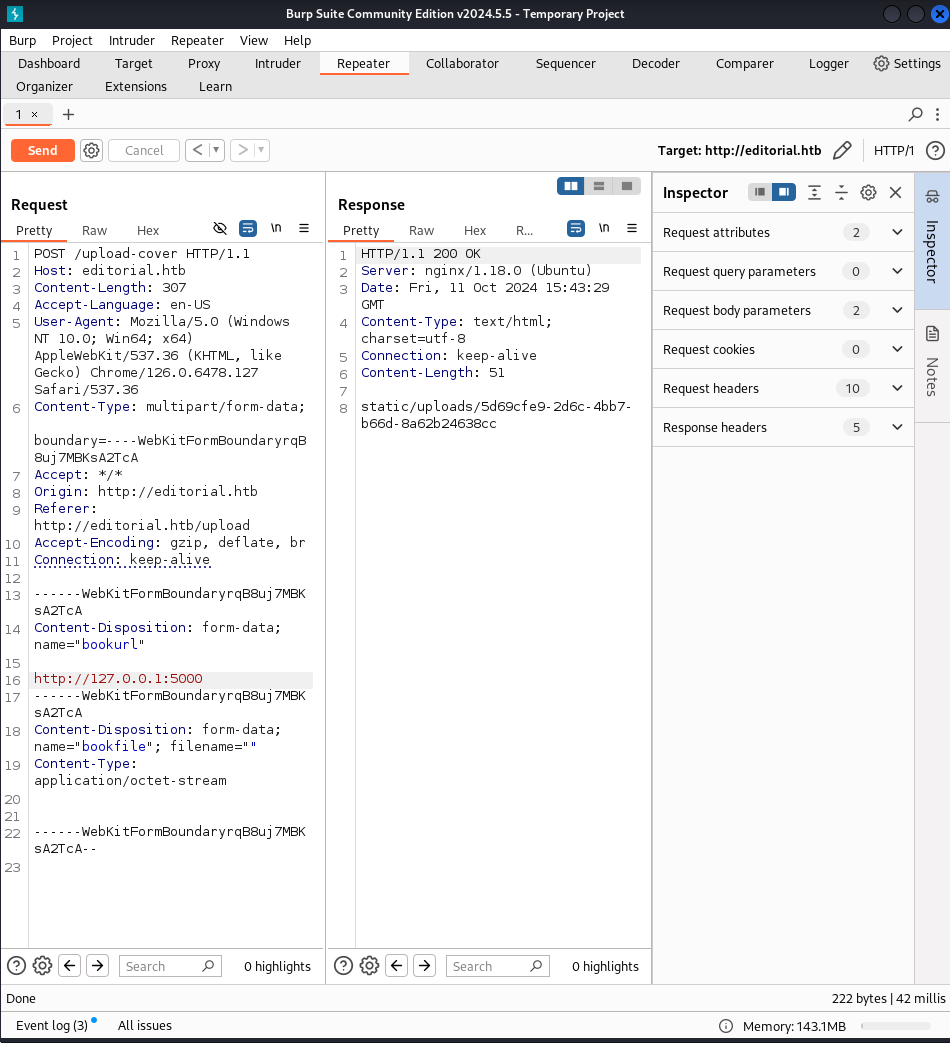
Task: Add a new Repeater tab with plus
Action: pos(69,114)
